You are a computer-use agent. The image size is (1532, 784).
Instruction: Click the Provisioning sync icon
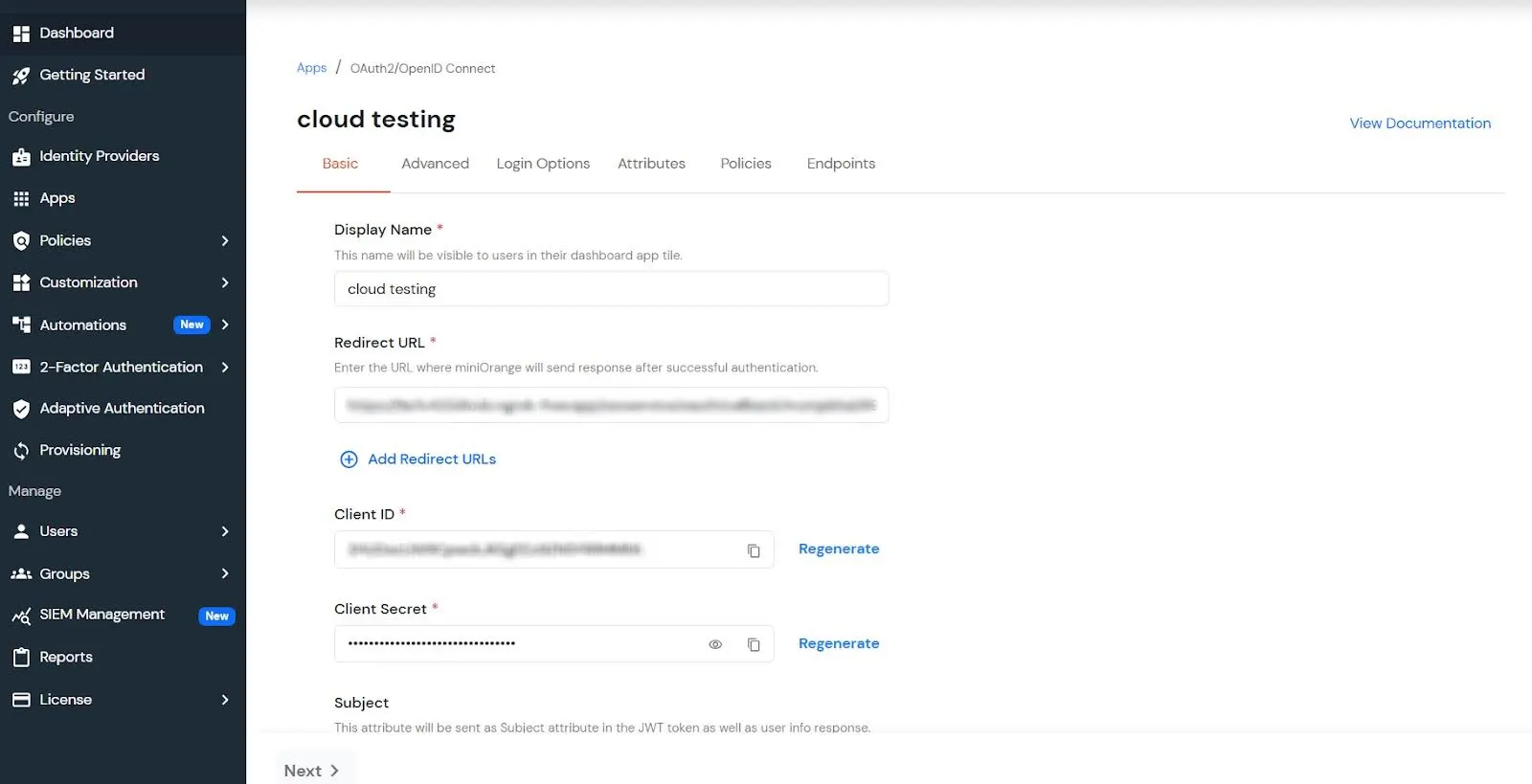tap(21, 451)
